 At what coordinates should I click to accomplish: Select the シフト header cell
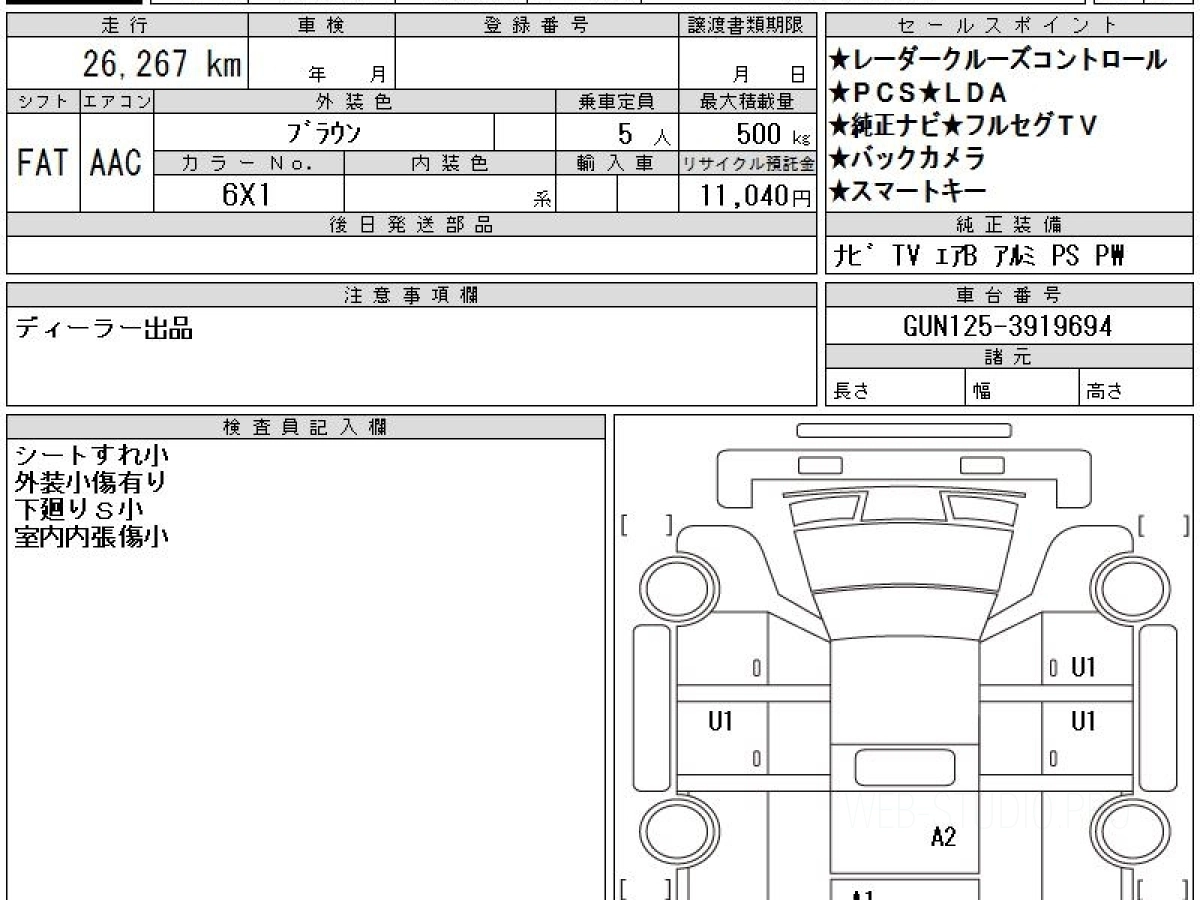pyautogui.click(x=43, y=101)
